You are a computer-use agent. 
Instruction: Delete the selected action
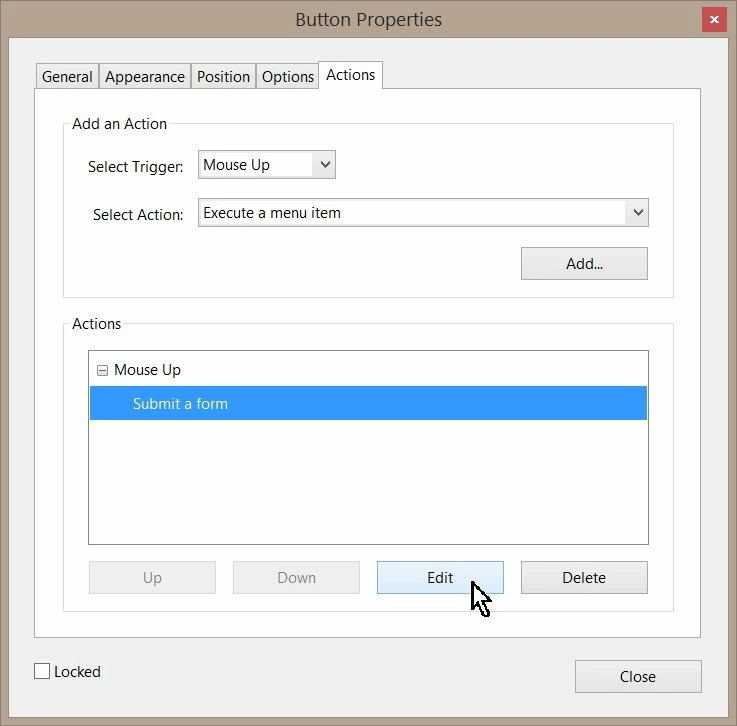point(584,577)
